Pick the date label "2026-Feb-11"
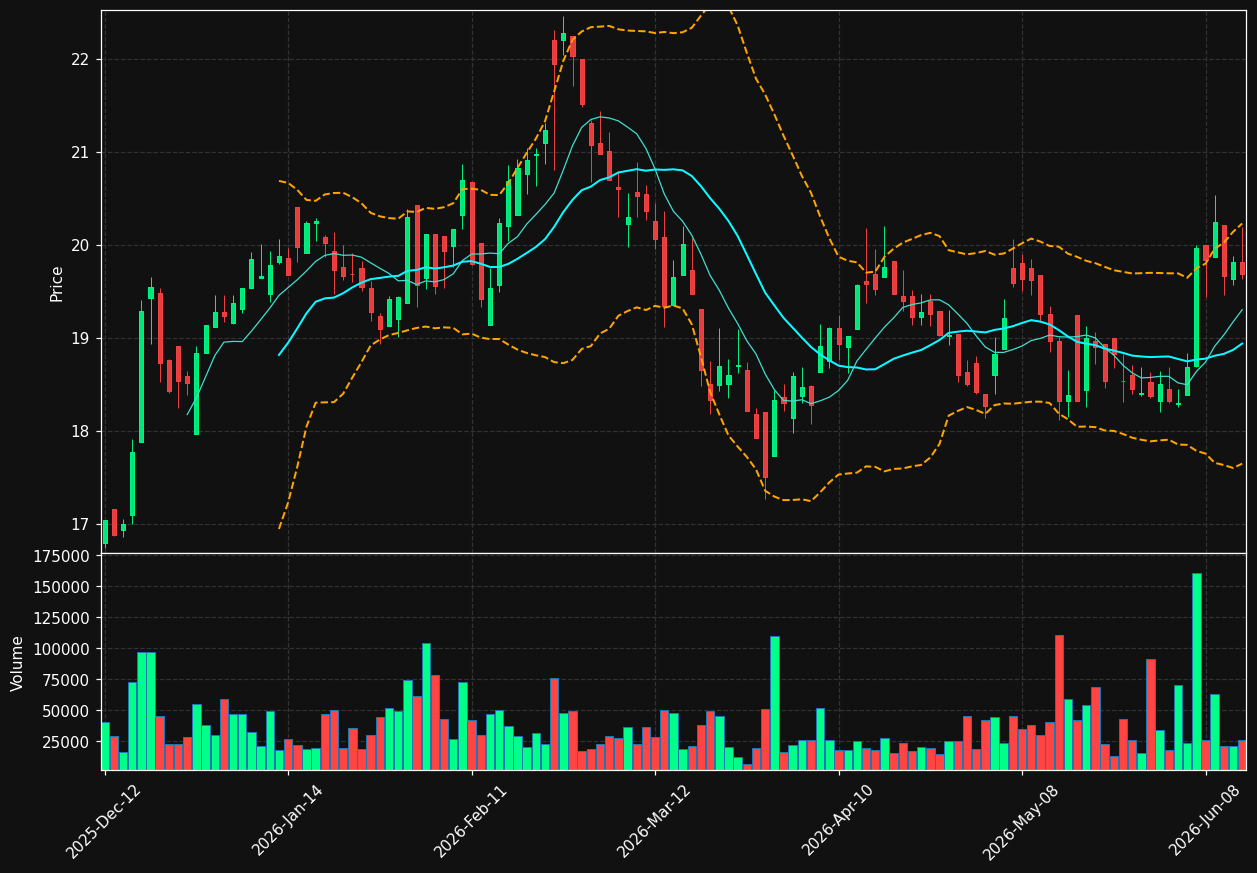 tap(471, 821)
